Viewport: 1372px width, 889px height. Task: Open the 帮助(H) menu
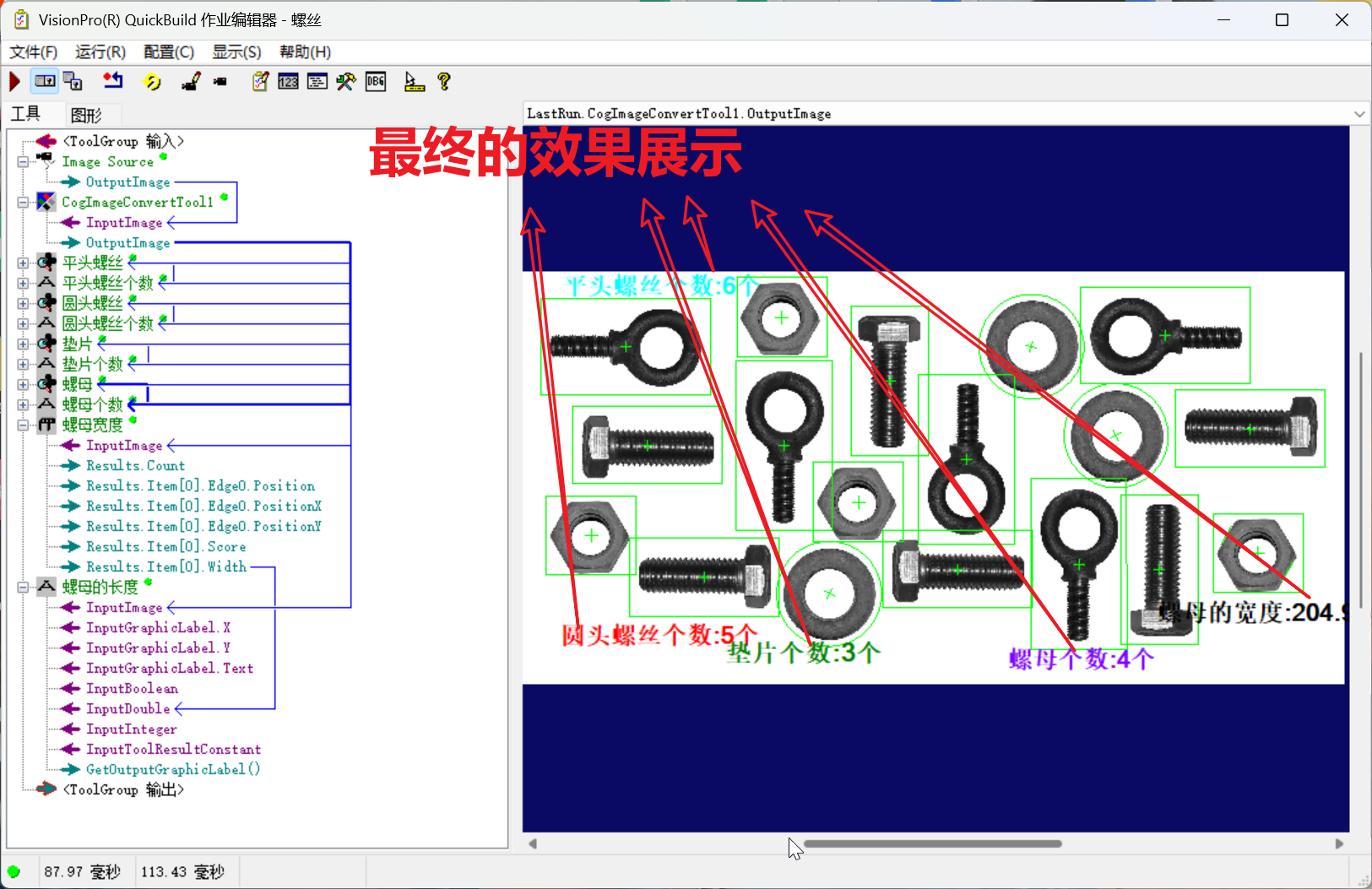pyautogui.click(x=305, y=52)
